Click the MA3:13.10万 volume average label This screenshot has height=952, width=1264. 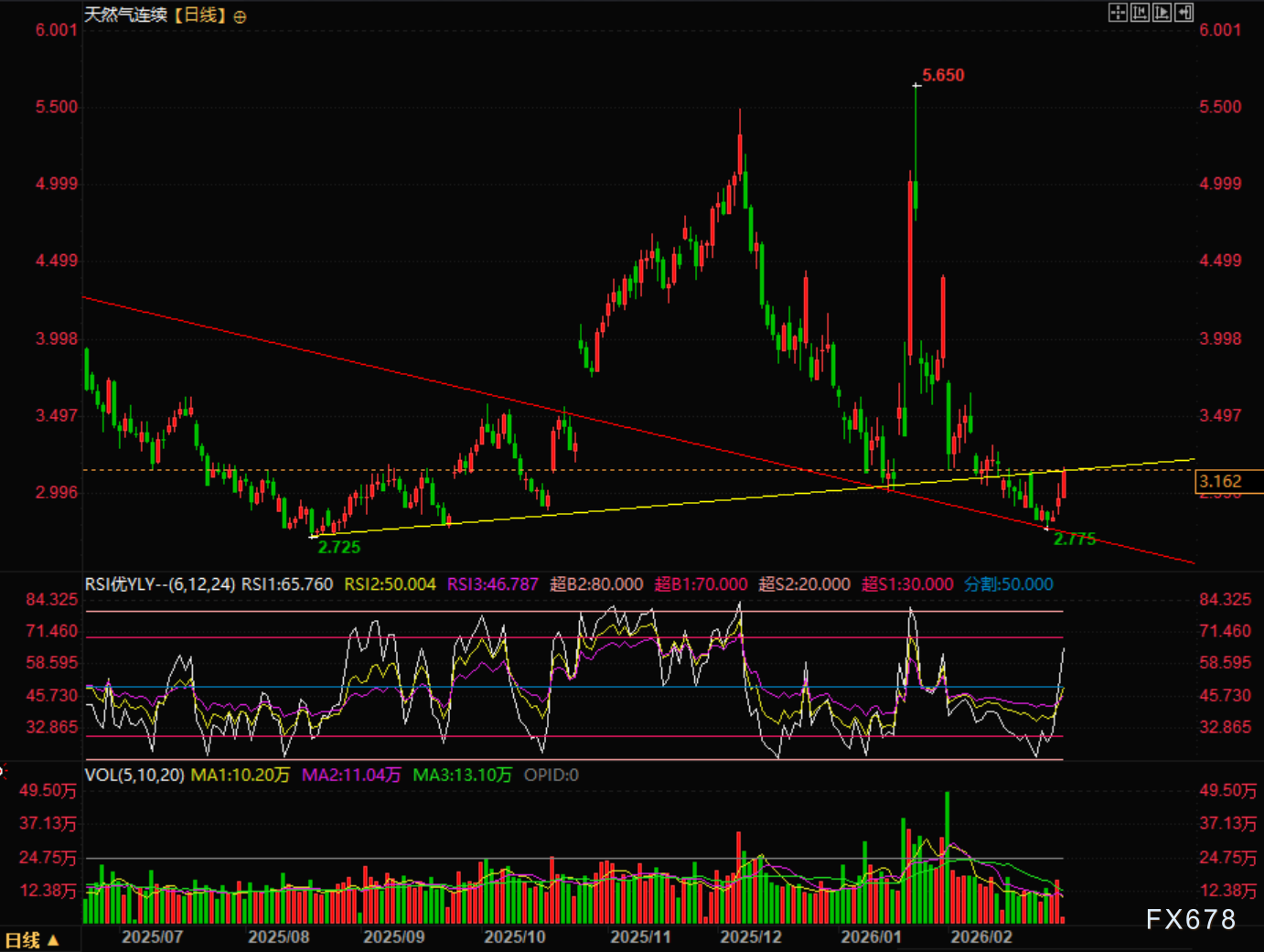click(x=462, y=776)
